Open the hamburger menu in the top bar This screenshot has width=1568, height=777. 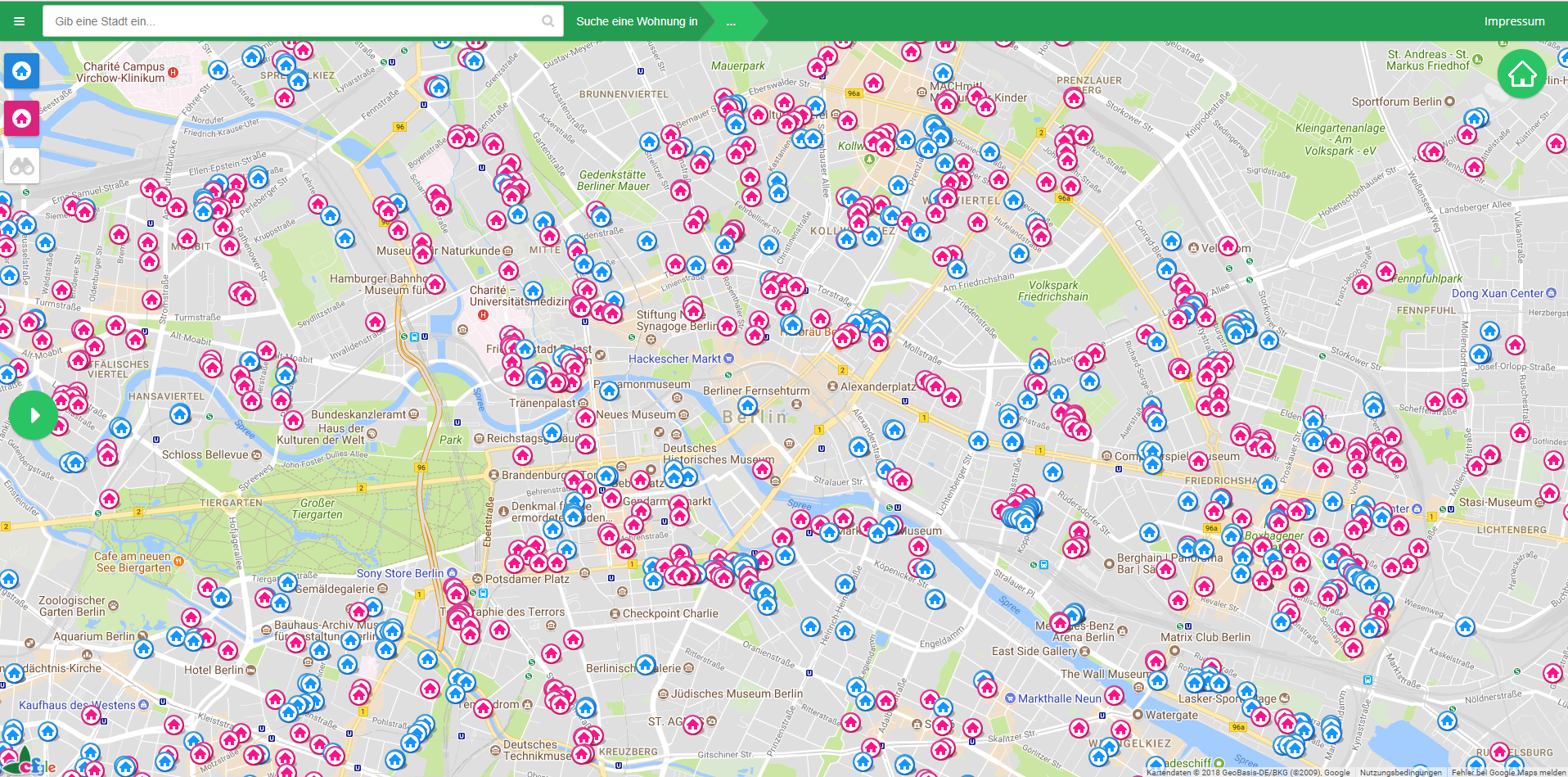pyautogui.click(x=20, y=21)
